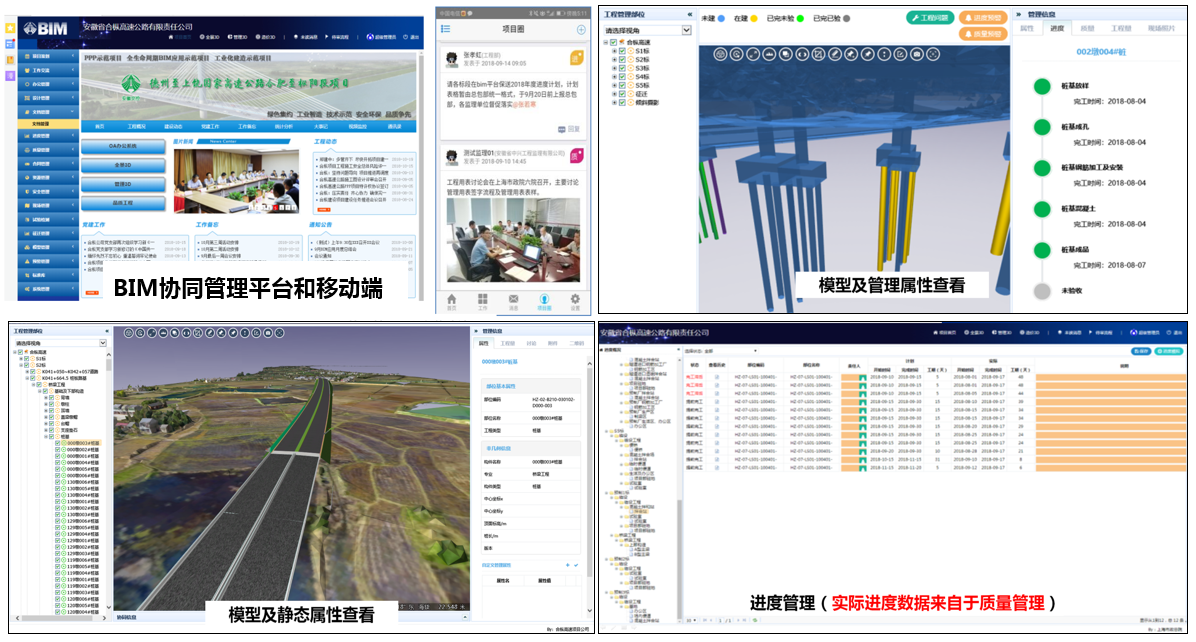1196x642 pixels.
Task: Open 党建工作 tab in BIM portal blue navigation bar
Action: coord(210,127)
